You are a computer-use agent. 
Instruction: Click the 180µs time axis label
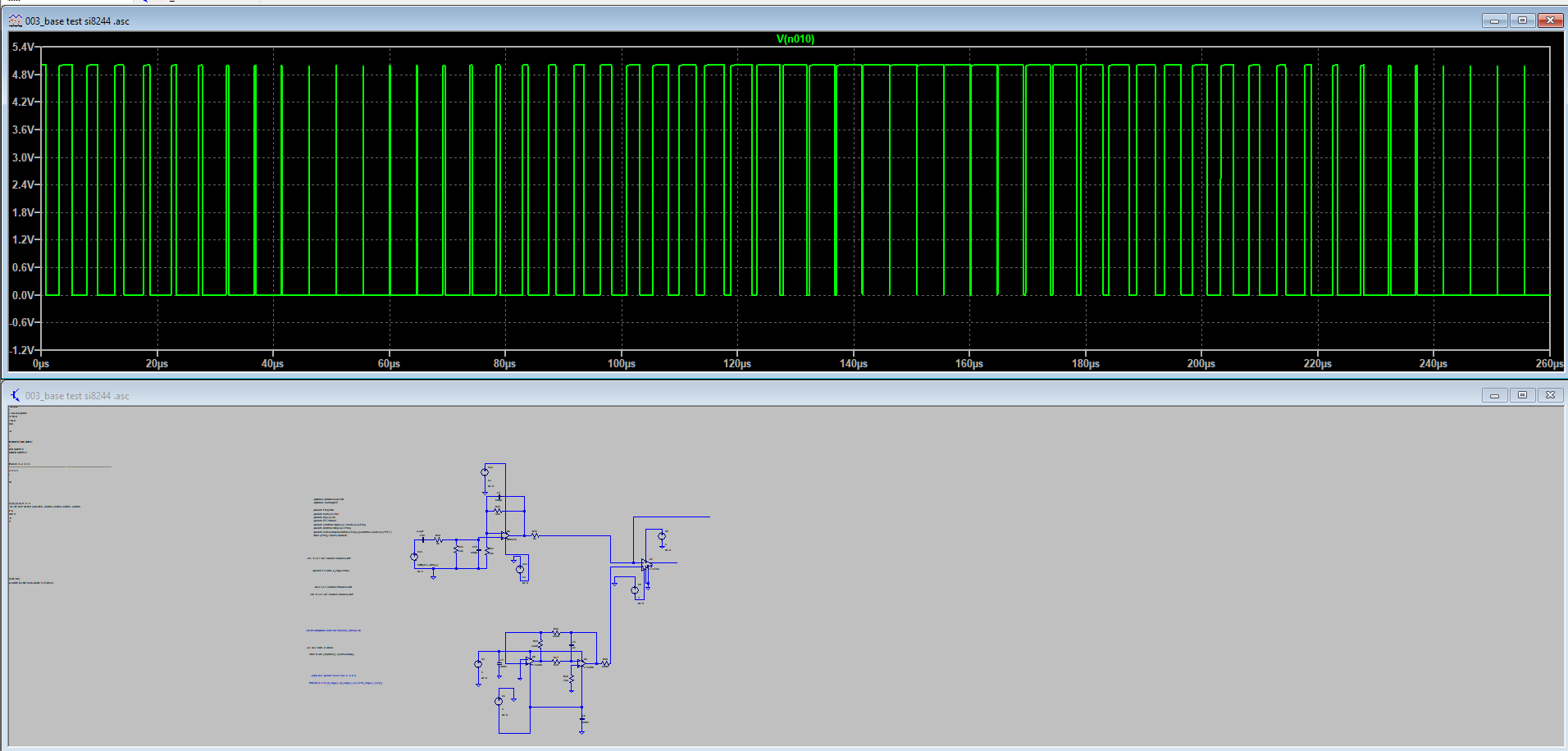tap(1086, 363)
